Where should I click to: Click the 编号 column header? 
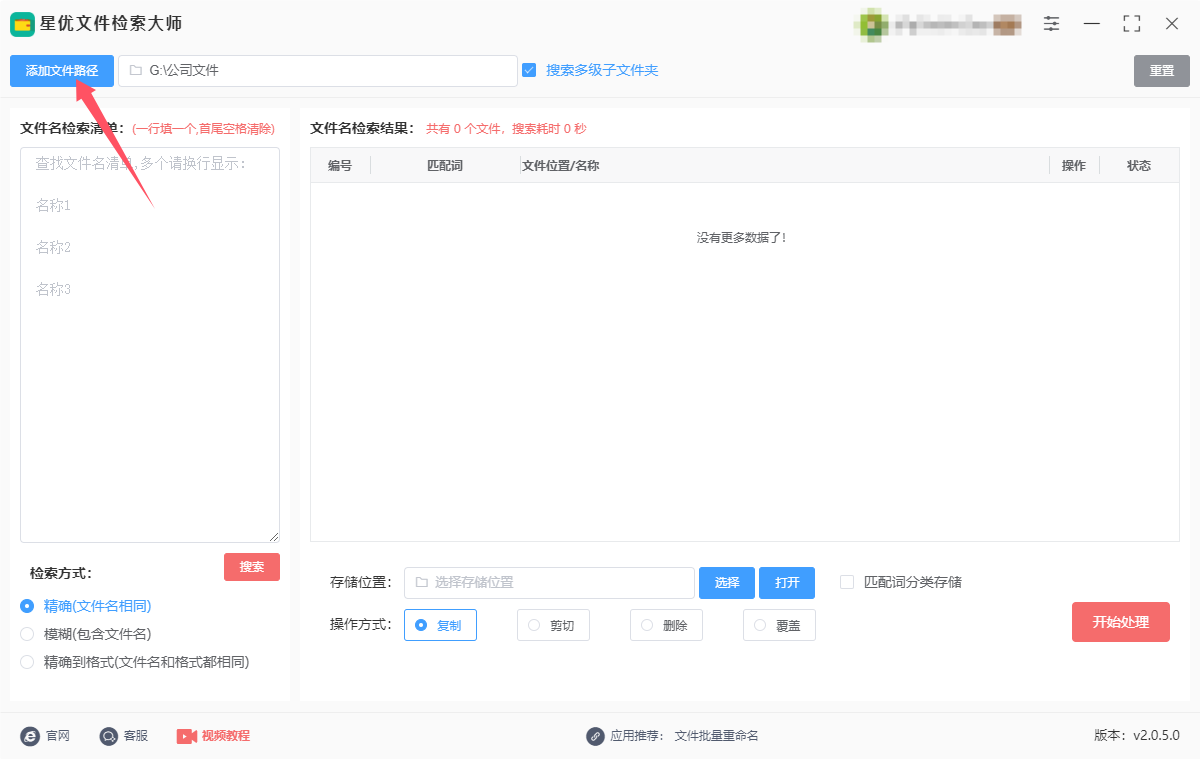(340, 166)
